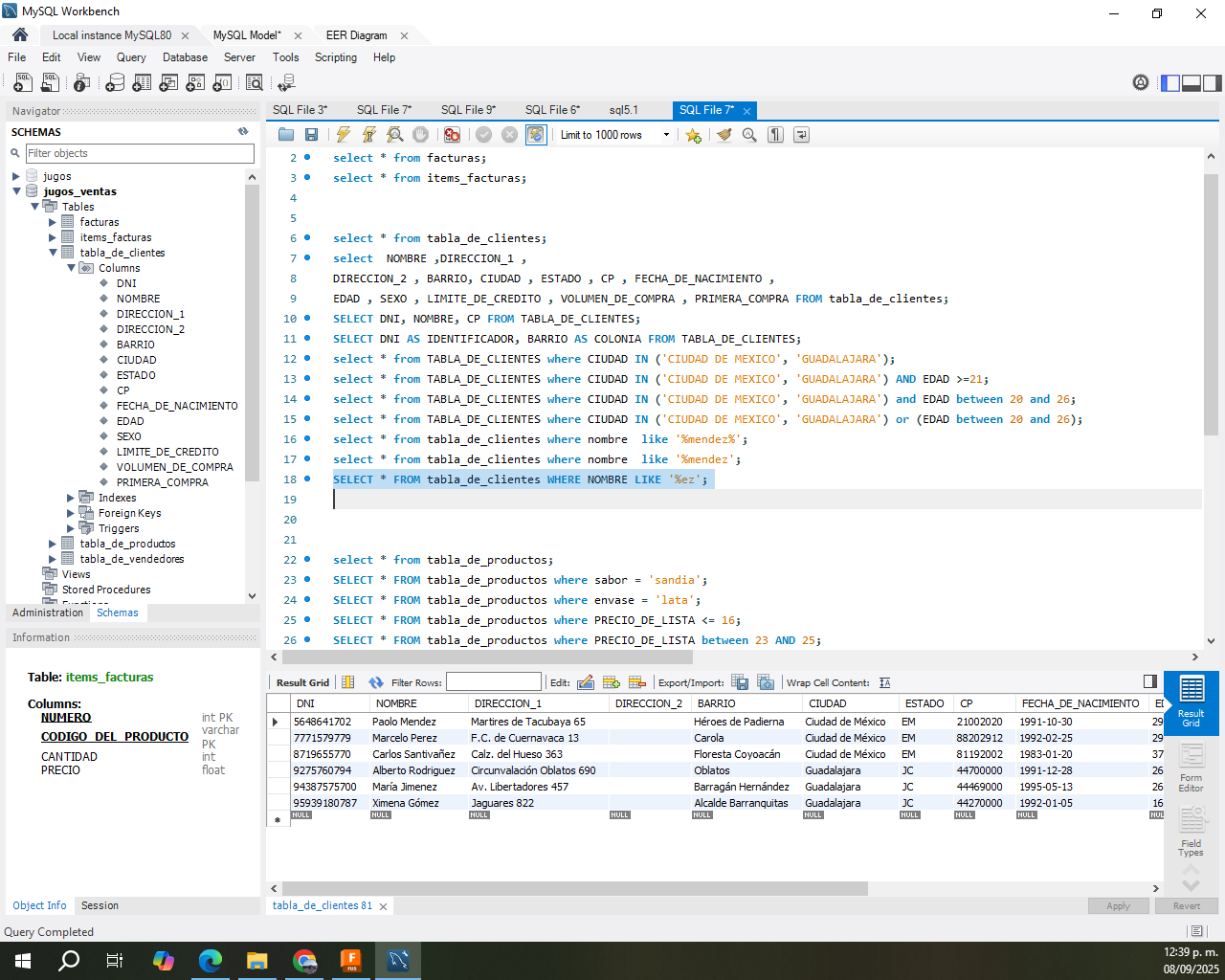Toggle the left sidebar panel visibility
Screen dimensions: 1225x980
pos(1170,83)
